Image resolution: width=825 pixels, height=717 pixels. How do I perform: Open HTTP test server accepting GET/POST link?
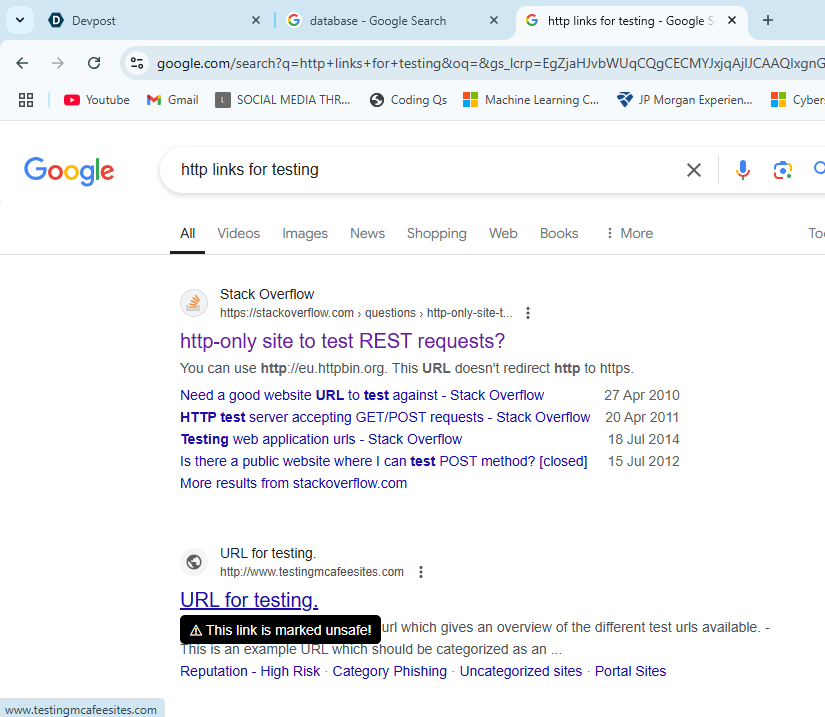(385, 417)
